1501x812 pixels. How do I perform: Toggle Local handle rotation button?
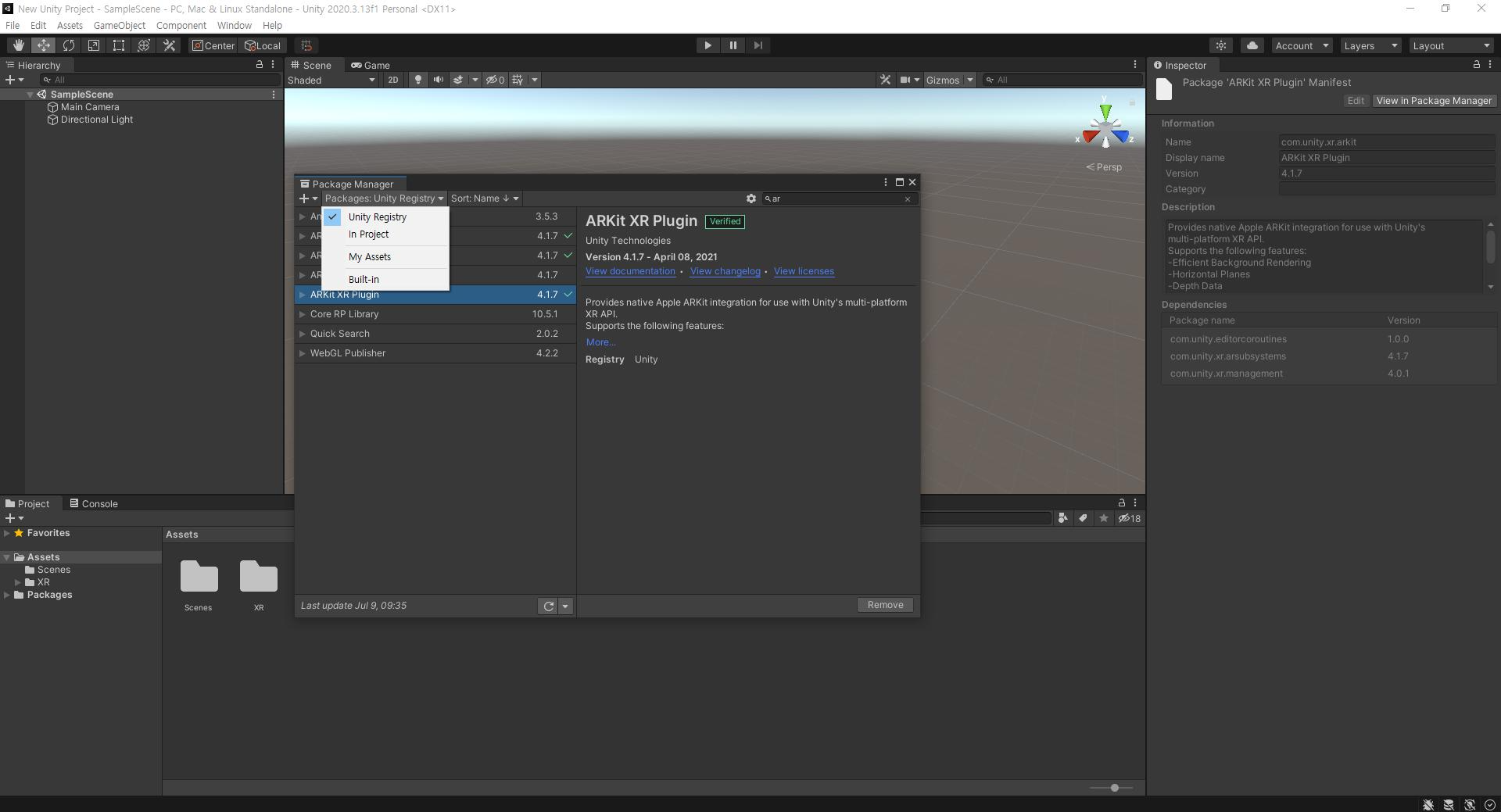coord(263,45)
